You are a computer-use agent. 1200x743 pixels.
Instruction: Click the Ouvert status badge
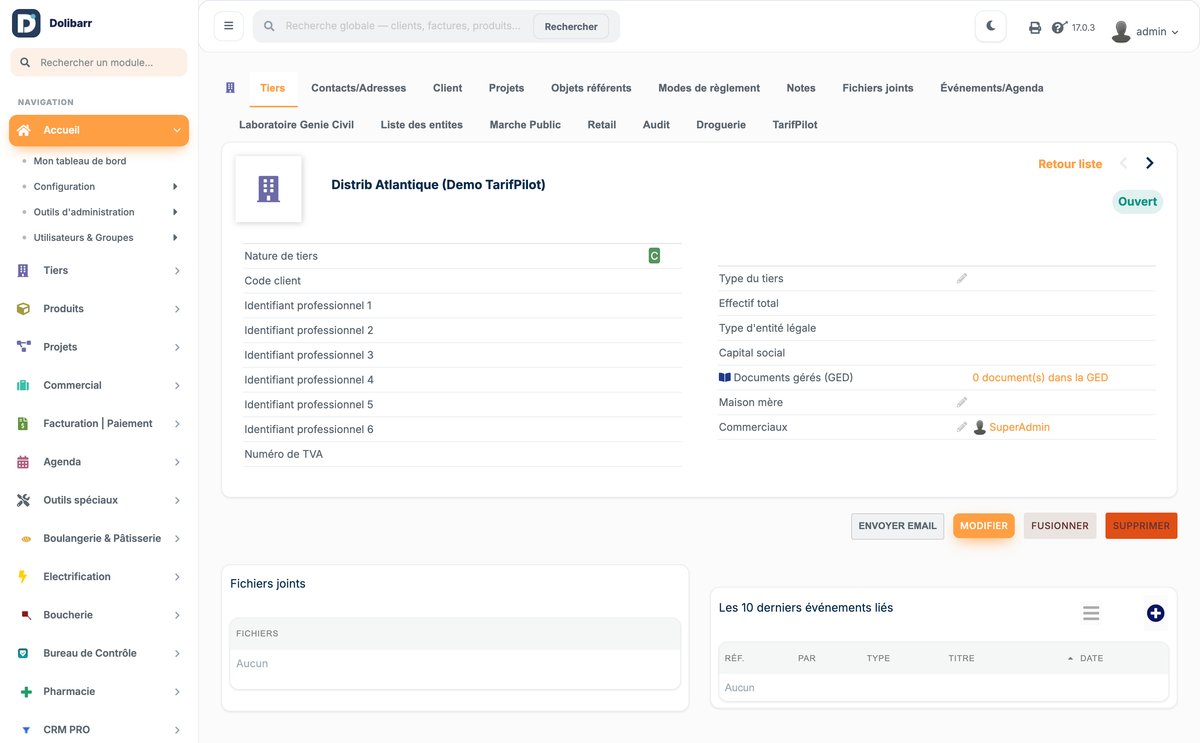[x=1137, y=202]
